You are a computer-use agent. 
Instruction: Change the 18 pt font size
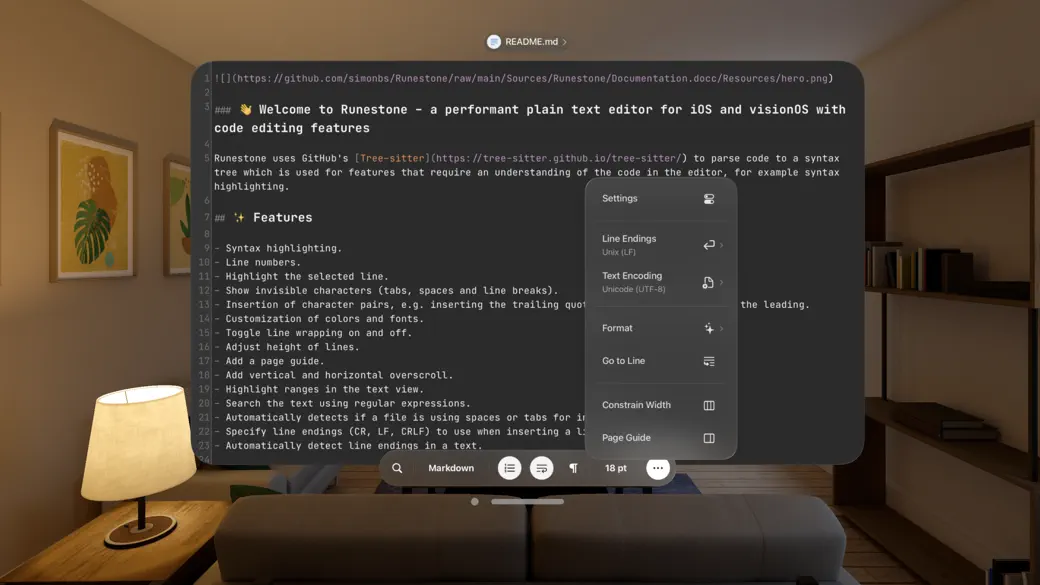click(614, 467)
